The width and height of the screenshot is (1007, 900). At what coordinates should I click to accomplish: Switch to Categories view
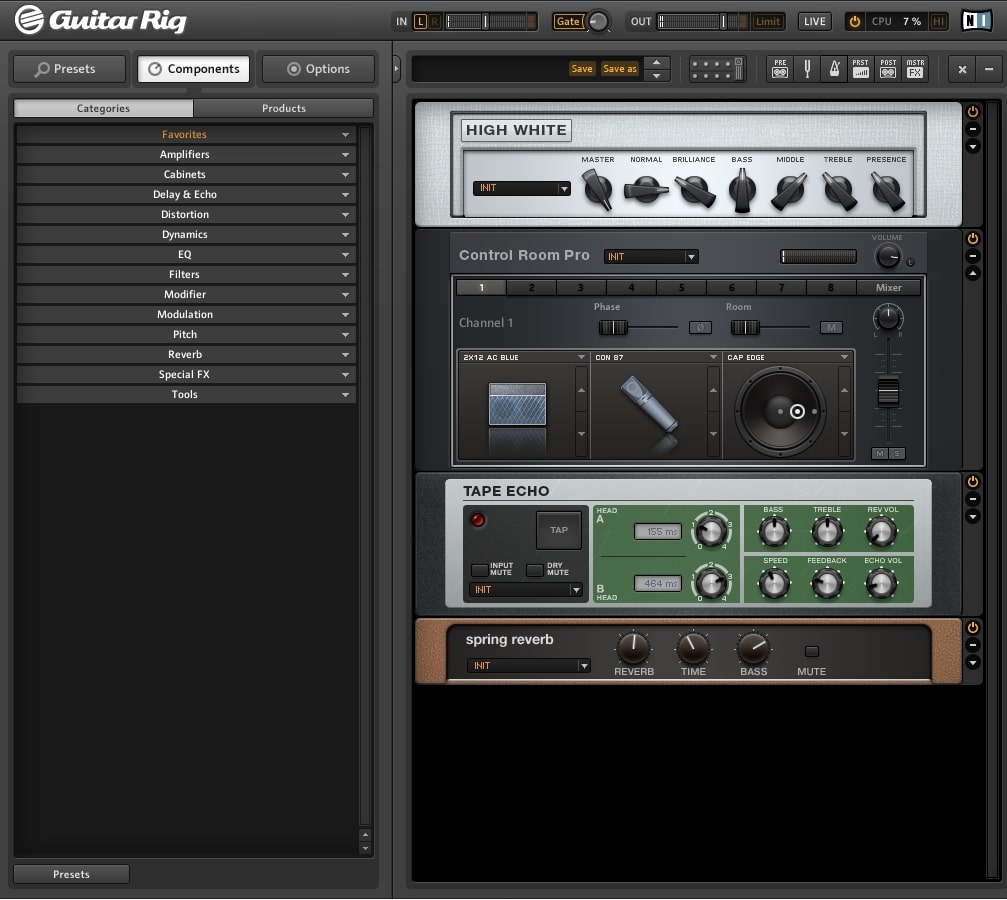coord(103,108)
